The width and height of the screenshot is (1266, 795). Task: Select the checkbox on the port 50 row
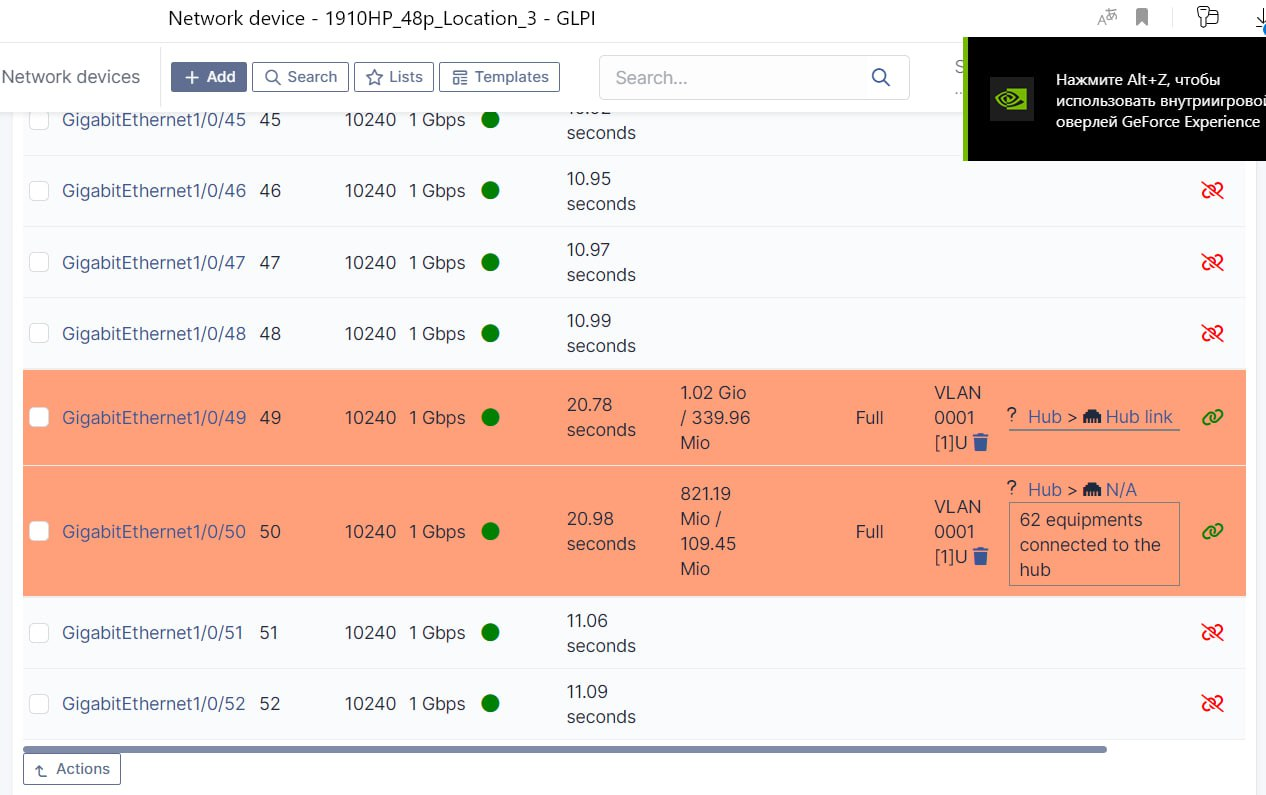pyautogui.click(x=38, y=531)
